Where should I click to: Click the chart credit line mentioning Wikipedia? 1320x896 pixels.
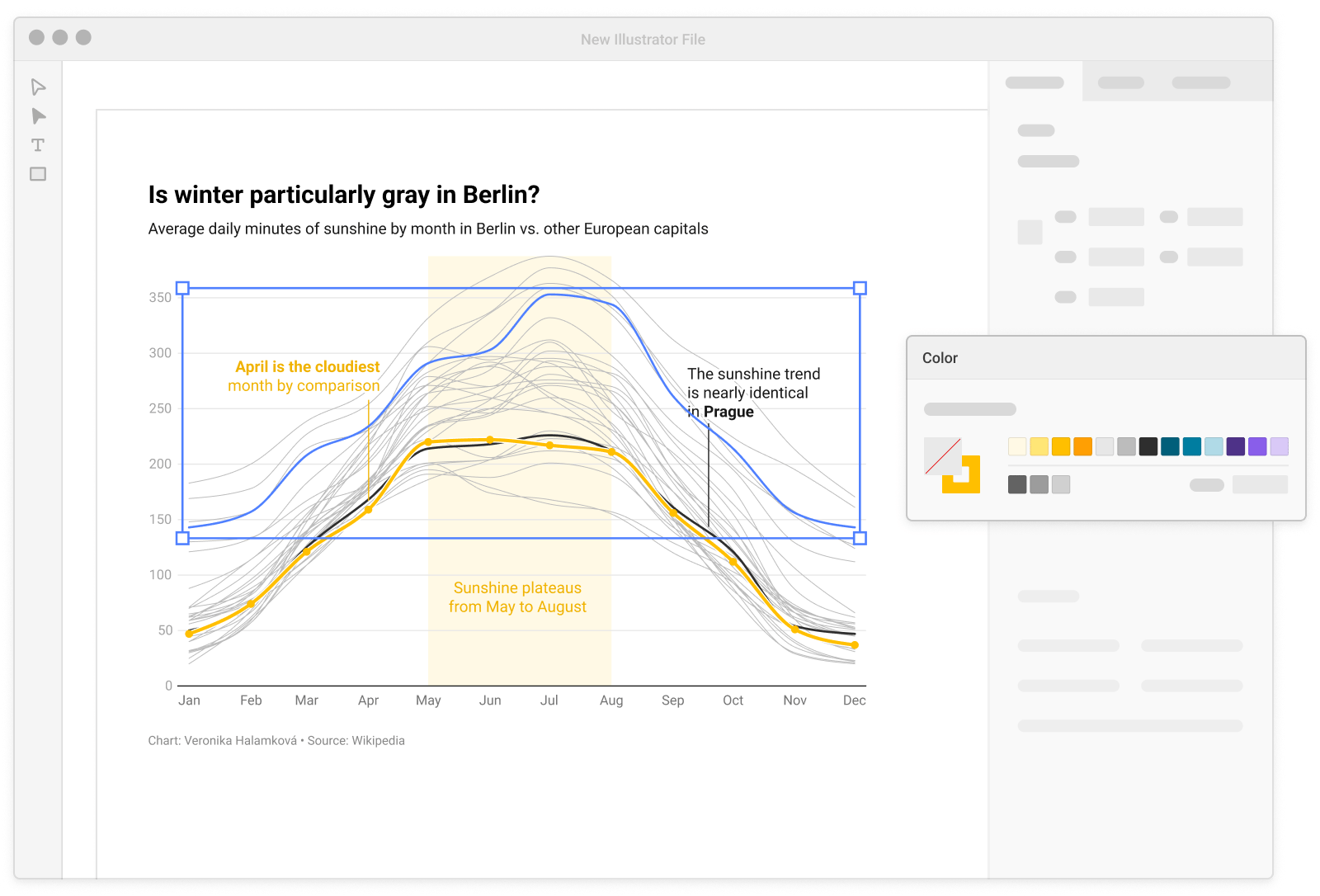pos(276,741)
